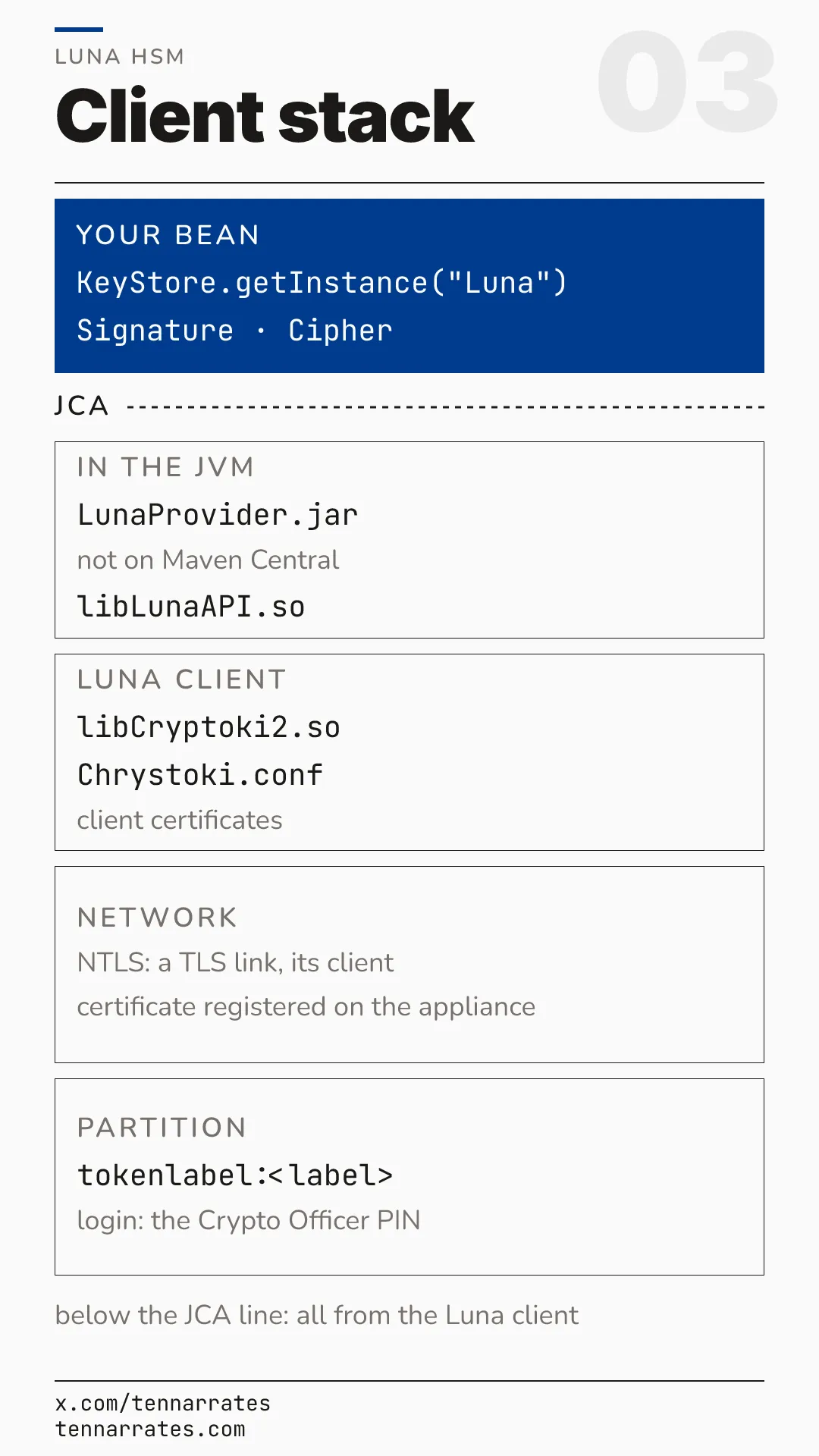Click the 'LUNA HSM' label

120,57
